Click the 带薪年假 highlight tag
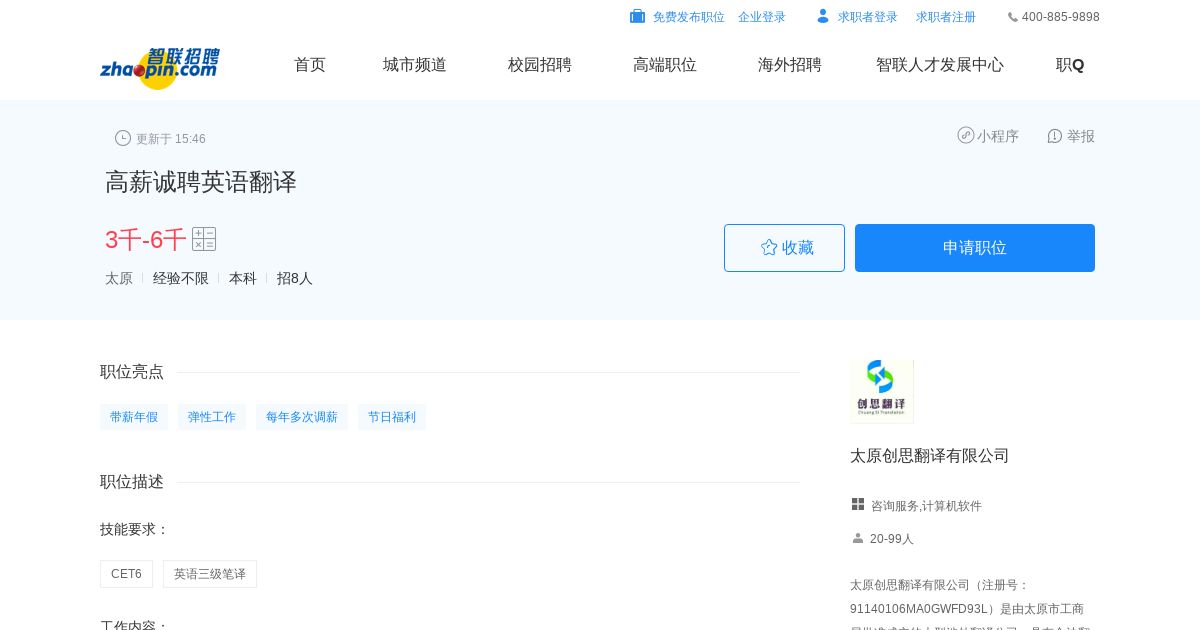Viewport: 1200px width, 630px height. coord(134,417)
